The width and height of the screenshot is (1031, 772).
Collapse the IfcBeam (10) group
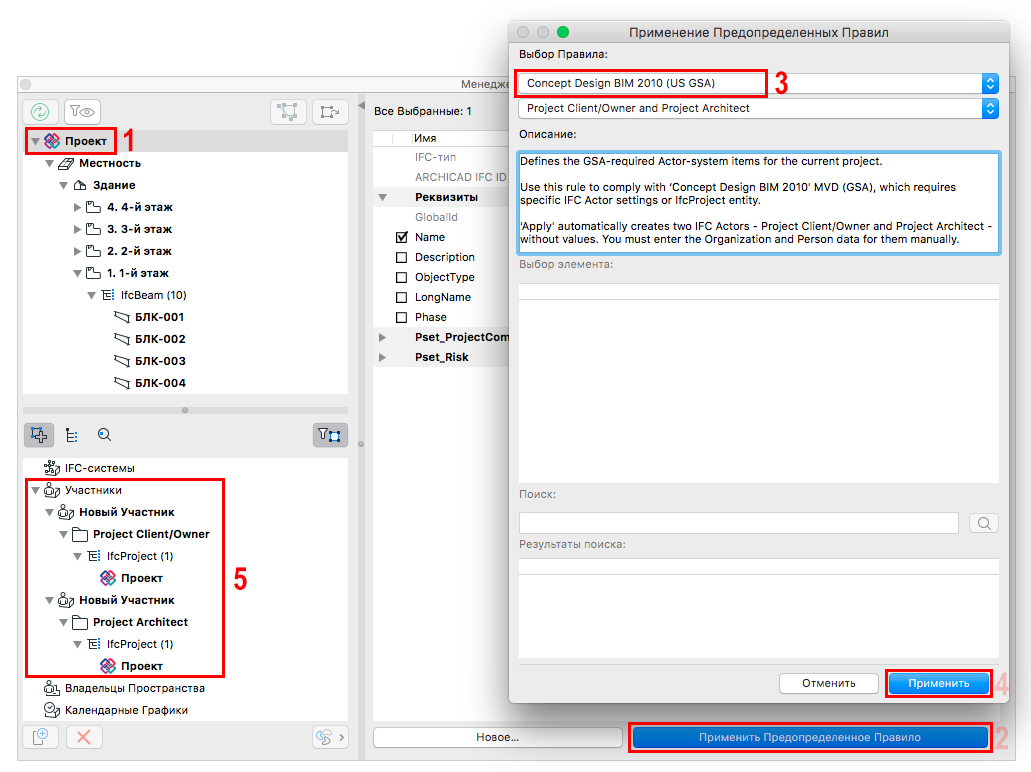(x=91, y=295)
